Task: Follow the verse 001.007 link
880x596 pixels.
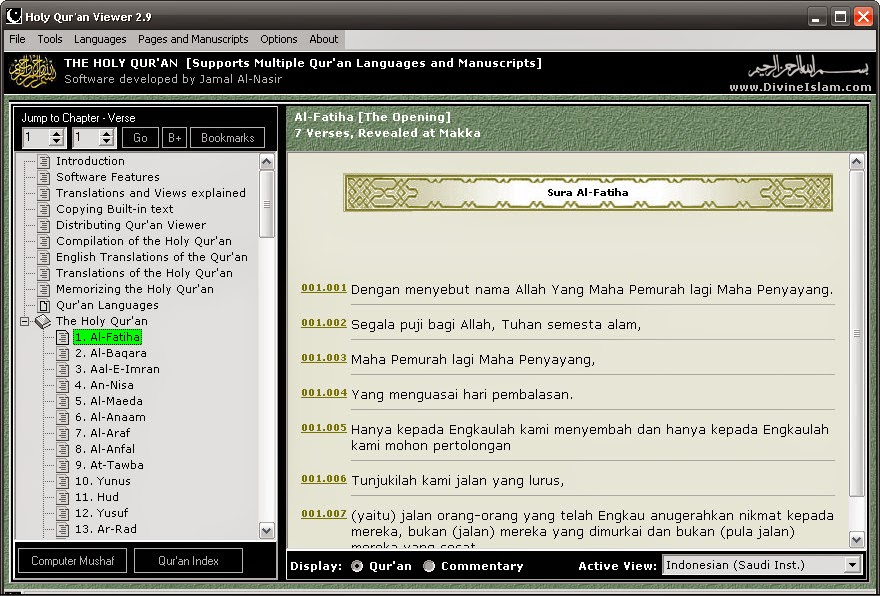Action: 324,514
